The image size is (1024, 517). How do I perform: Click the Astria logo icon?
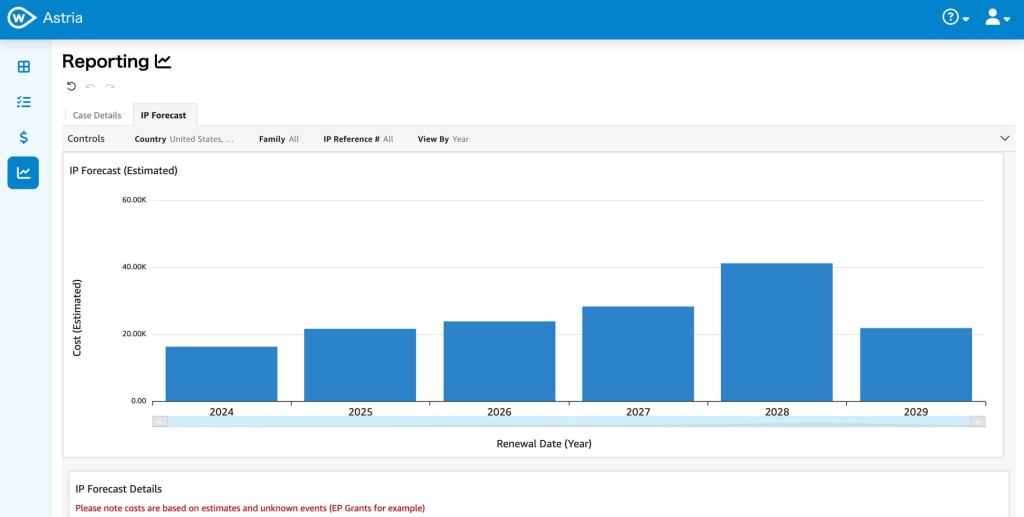point(21,18)
